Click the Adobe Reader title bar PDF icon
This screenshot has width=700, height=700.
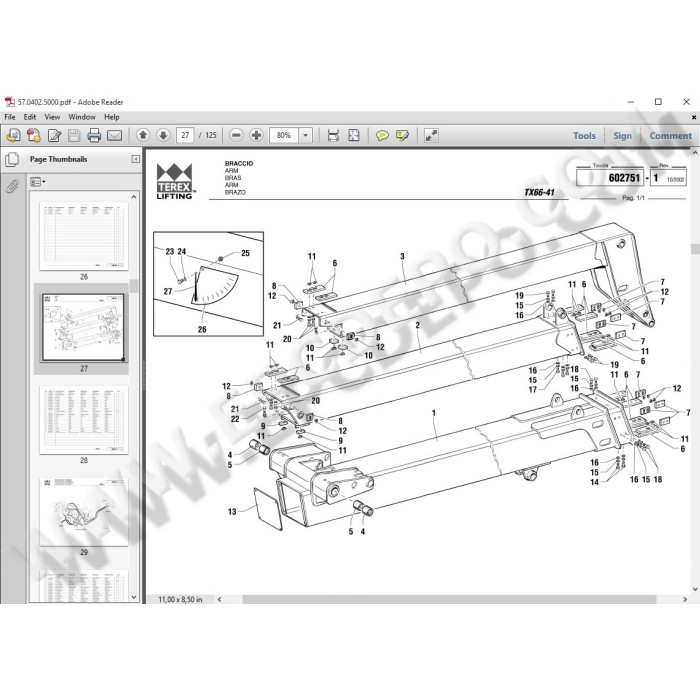pyautogui.click(x=9, y=102)
